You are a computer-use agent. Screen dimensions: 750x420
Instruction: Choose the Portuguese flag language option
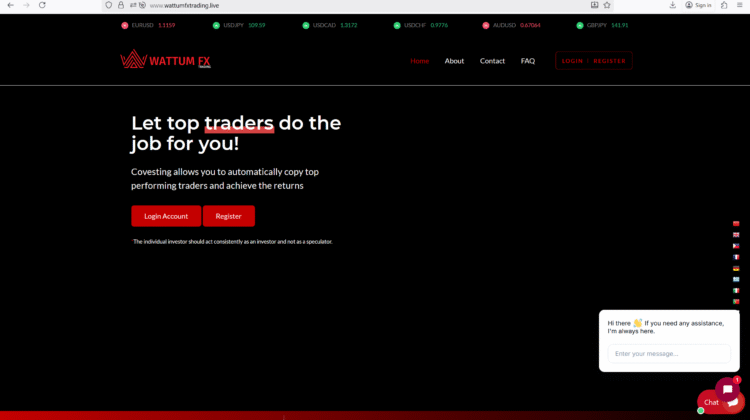pos(736,301)
